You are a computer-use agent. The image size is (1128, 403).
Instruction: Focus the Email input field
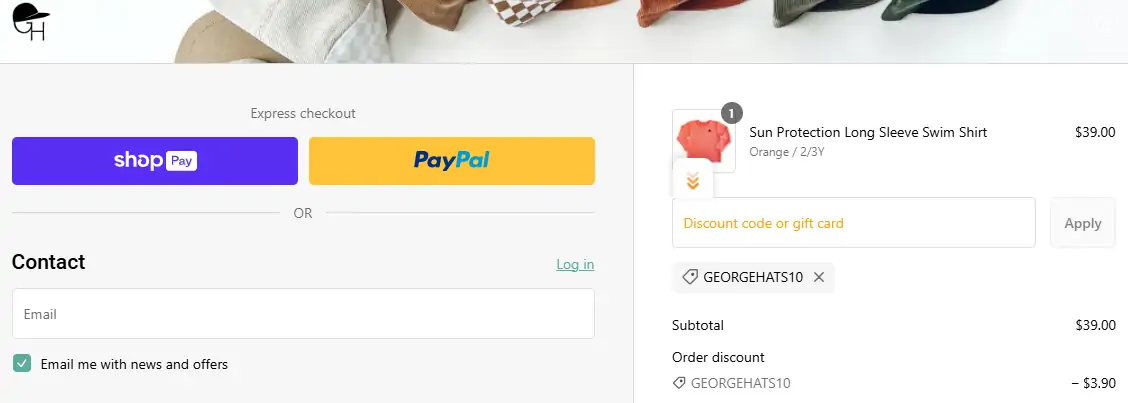(303, 314)
